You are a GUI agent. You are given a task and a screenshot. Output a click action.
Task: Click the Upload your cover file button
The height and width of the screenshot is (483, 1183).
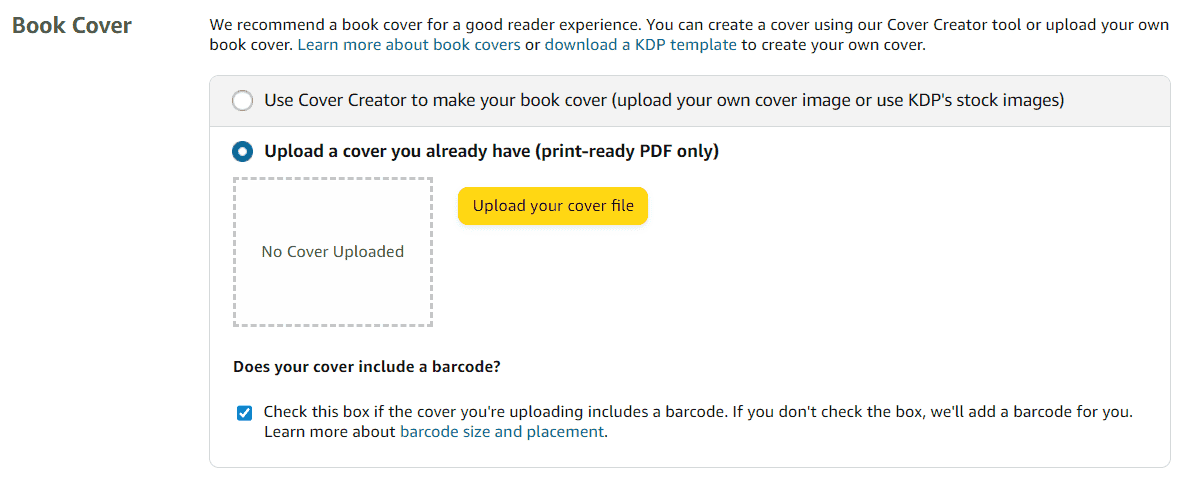pos(553,206)
